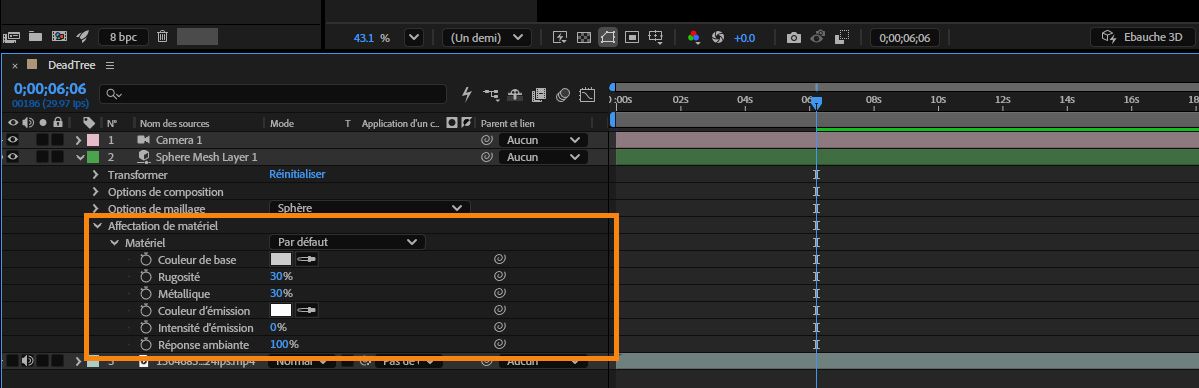Image resolution: width=1199 pixels, height=388 pixels.
Task: Select the Sphere Mesh Layer 1 name
Action: pyautogui.click(x=206, y=157)
